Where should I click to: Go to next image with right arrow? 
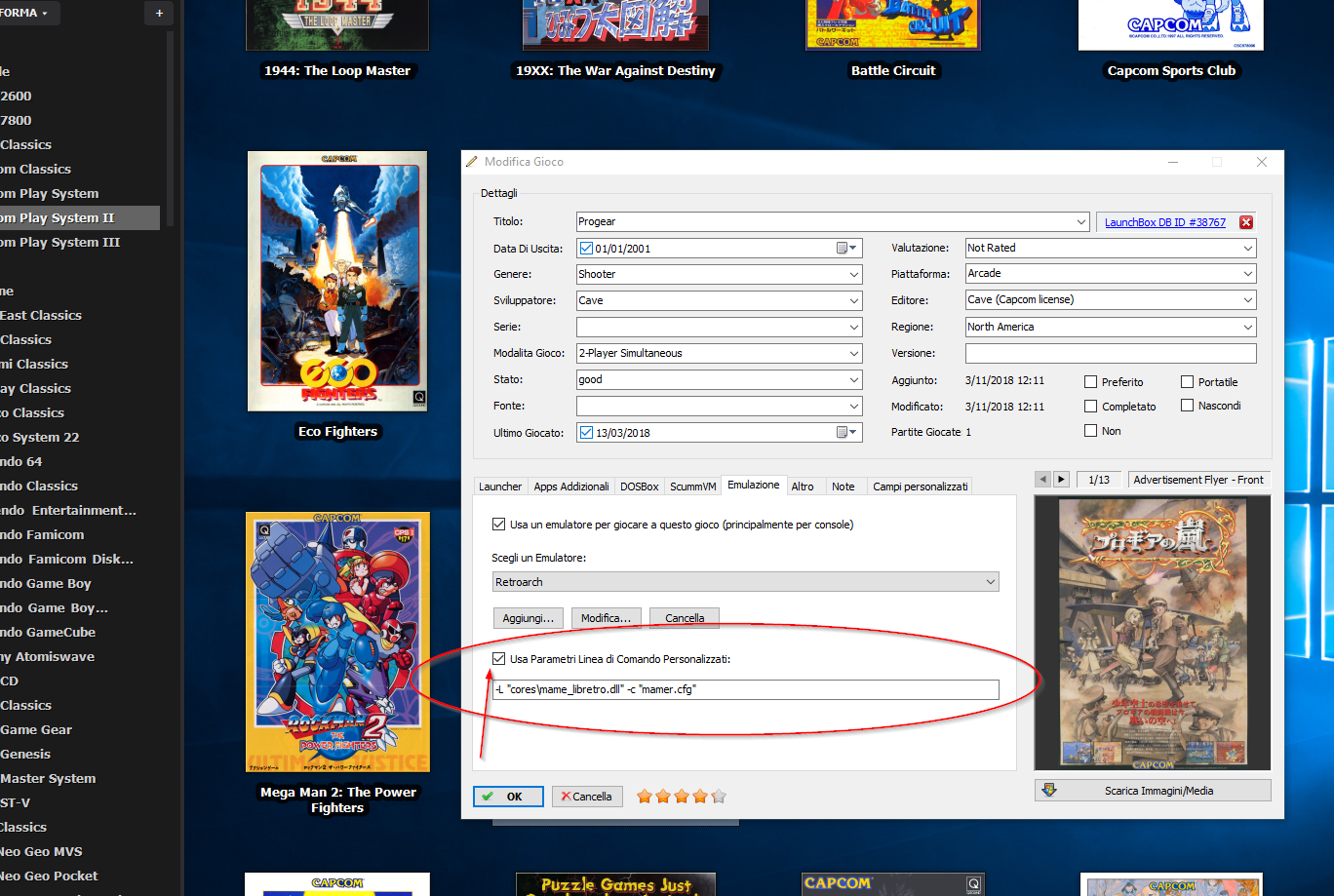[1061, 480]
